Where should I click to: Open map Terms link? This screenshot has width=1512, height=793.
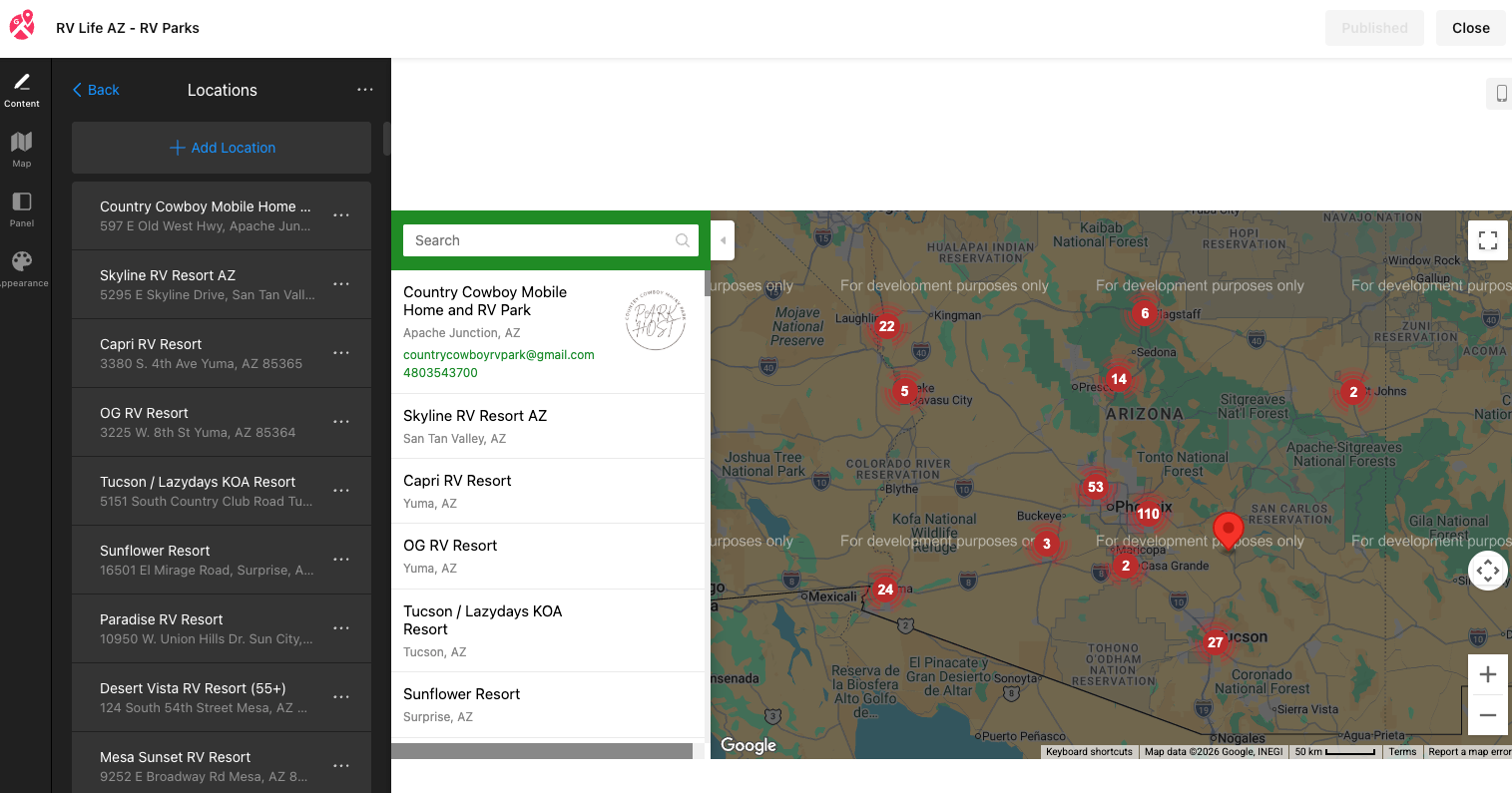pyautogui.click(x=1402, y=752)
